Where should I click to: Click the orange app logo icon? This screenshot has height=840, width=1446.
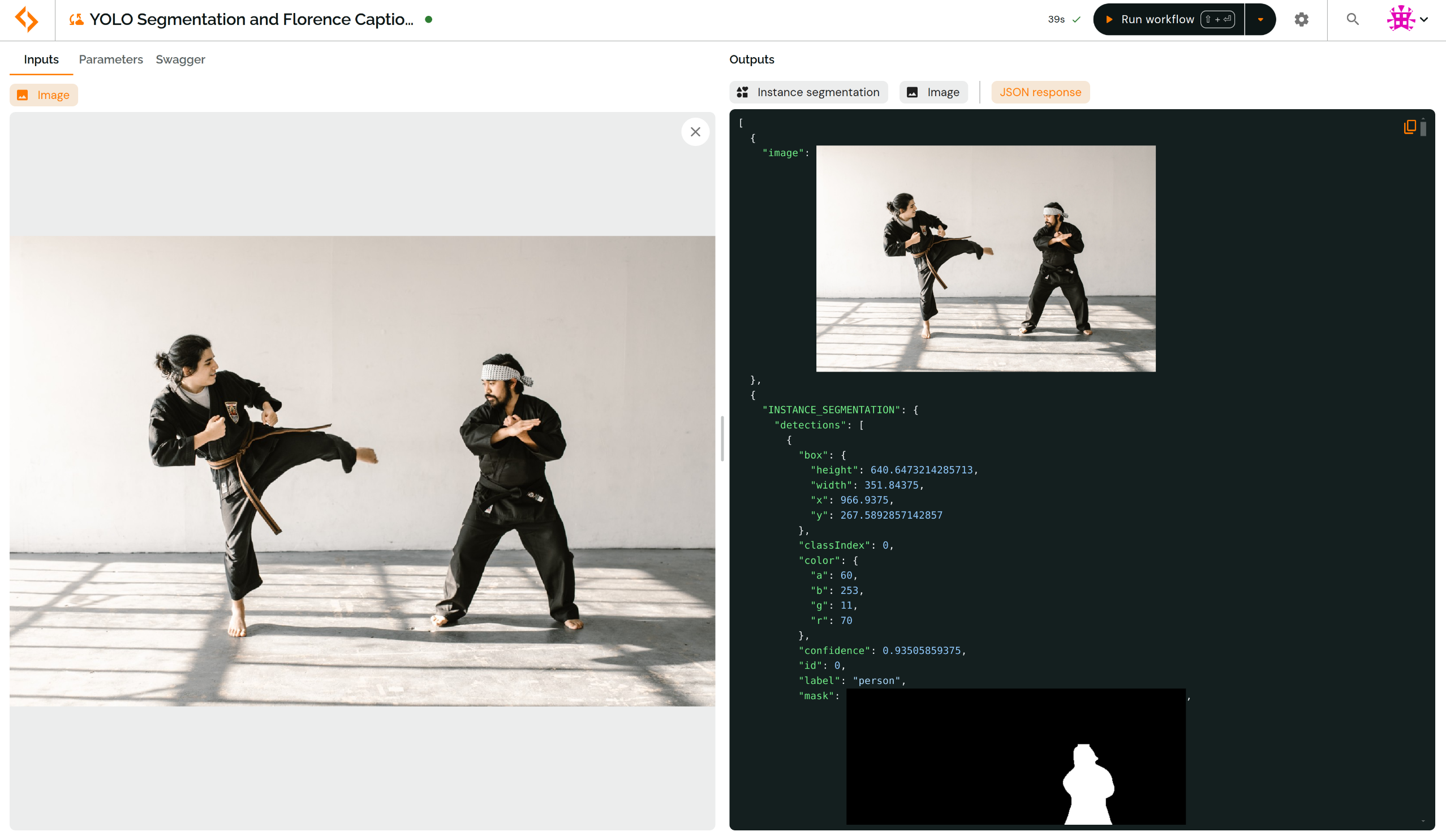click(x=27, y=19)
